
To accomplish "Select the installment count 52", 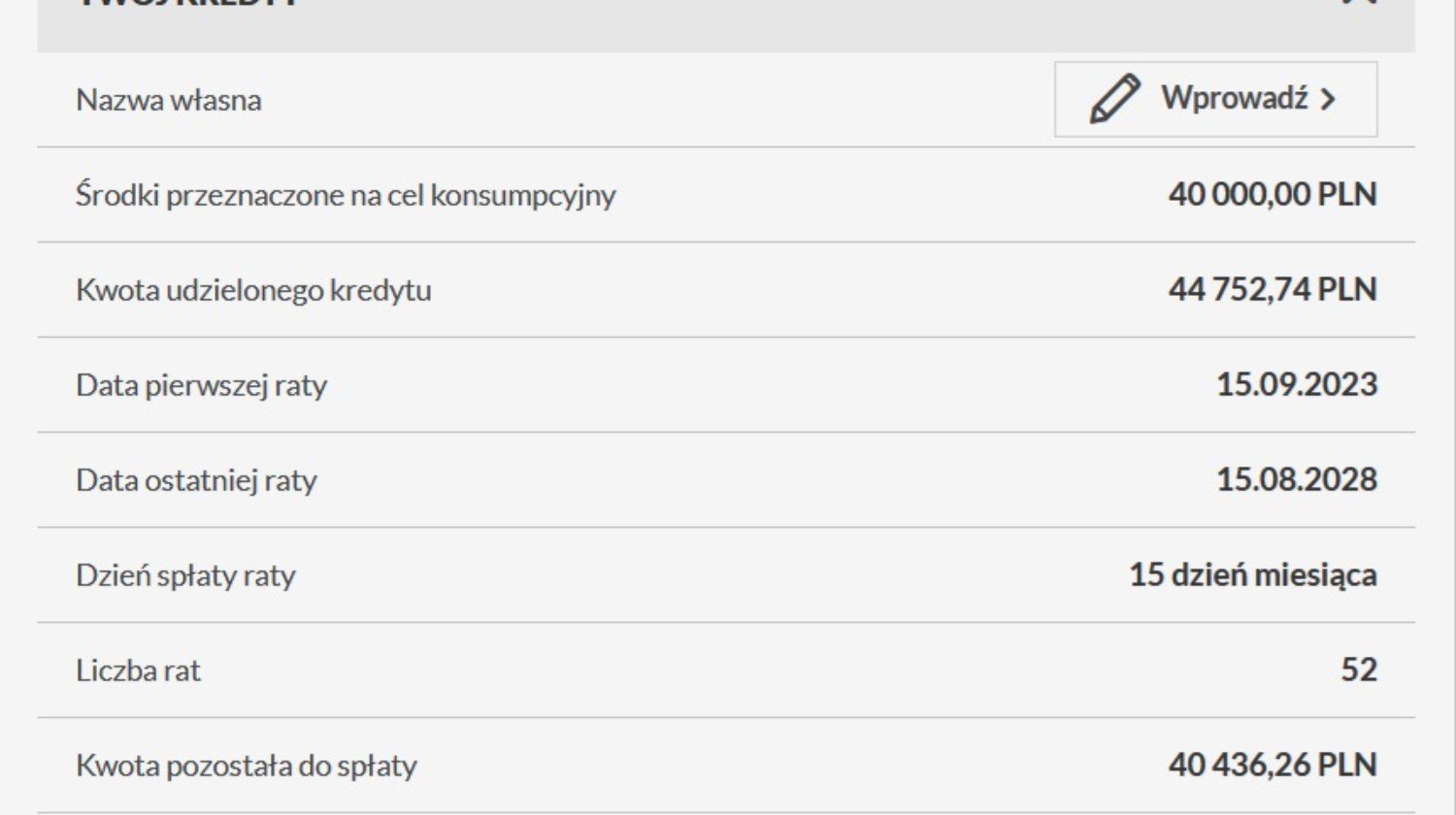I will pyautogui.click(x=1359, y=669).
